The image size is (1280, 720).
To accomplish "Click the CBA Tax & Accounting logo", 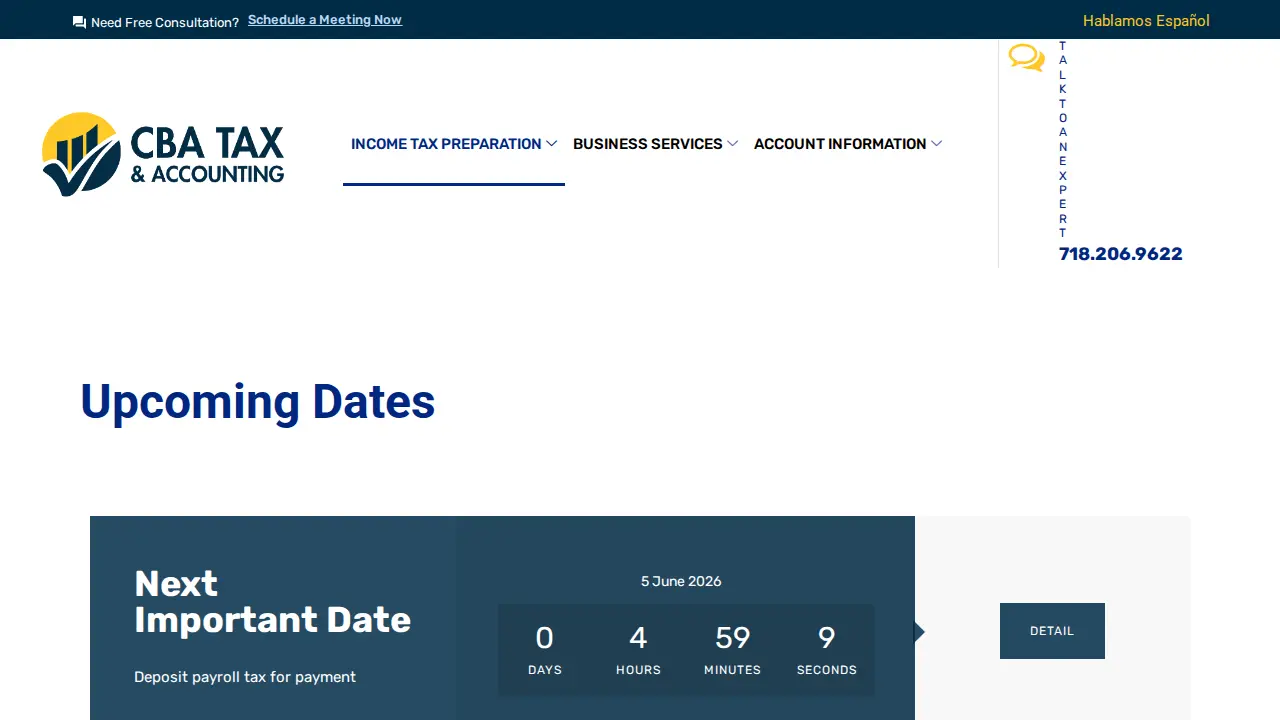I will [x=163, y=154].
